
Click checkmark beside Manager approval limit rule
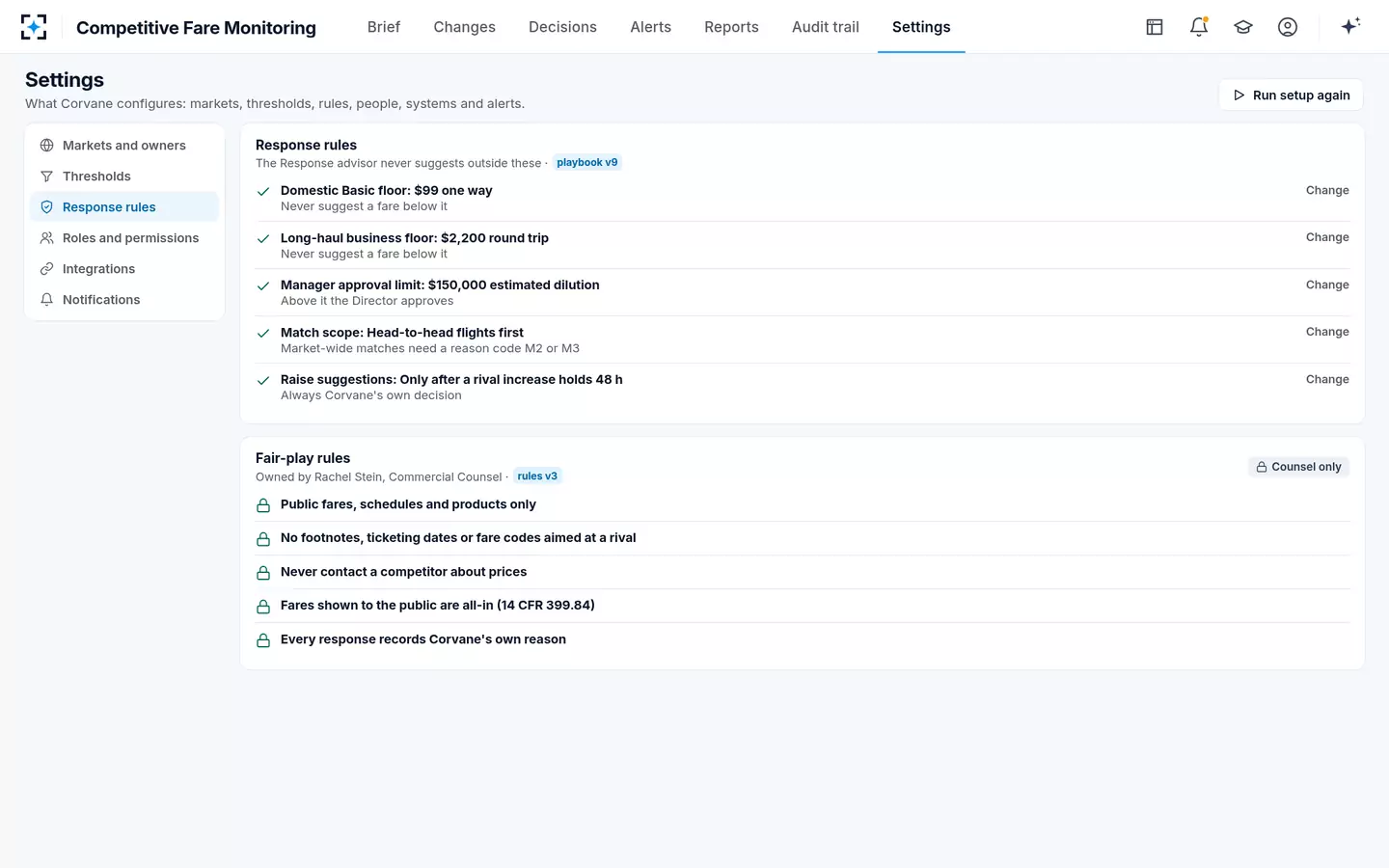click(x=263, y=285)
